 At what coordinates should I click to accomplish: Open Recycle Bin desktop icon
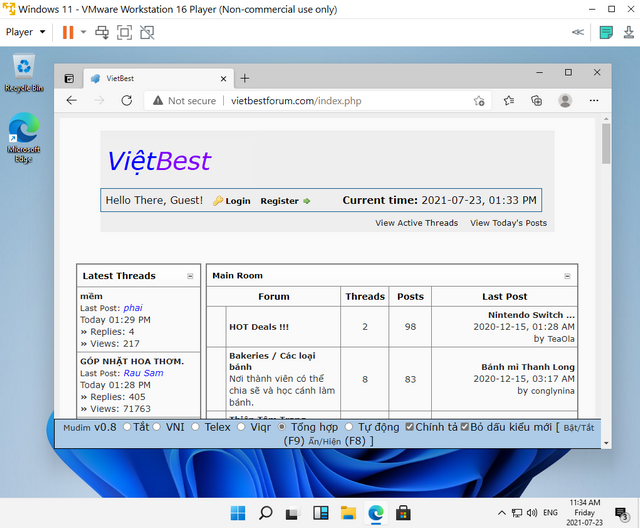click(x=24, y=73)
